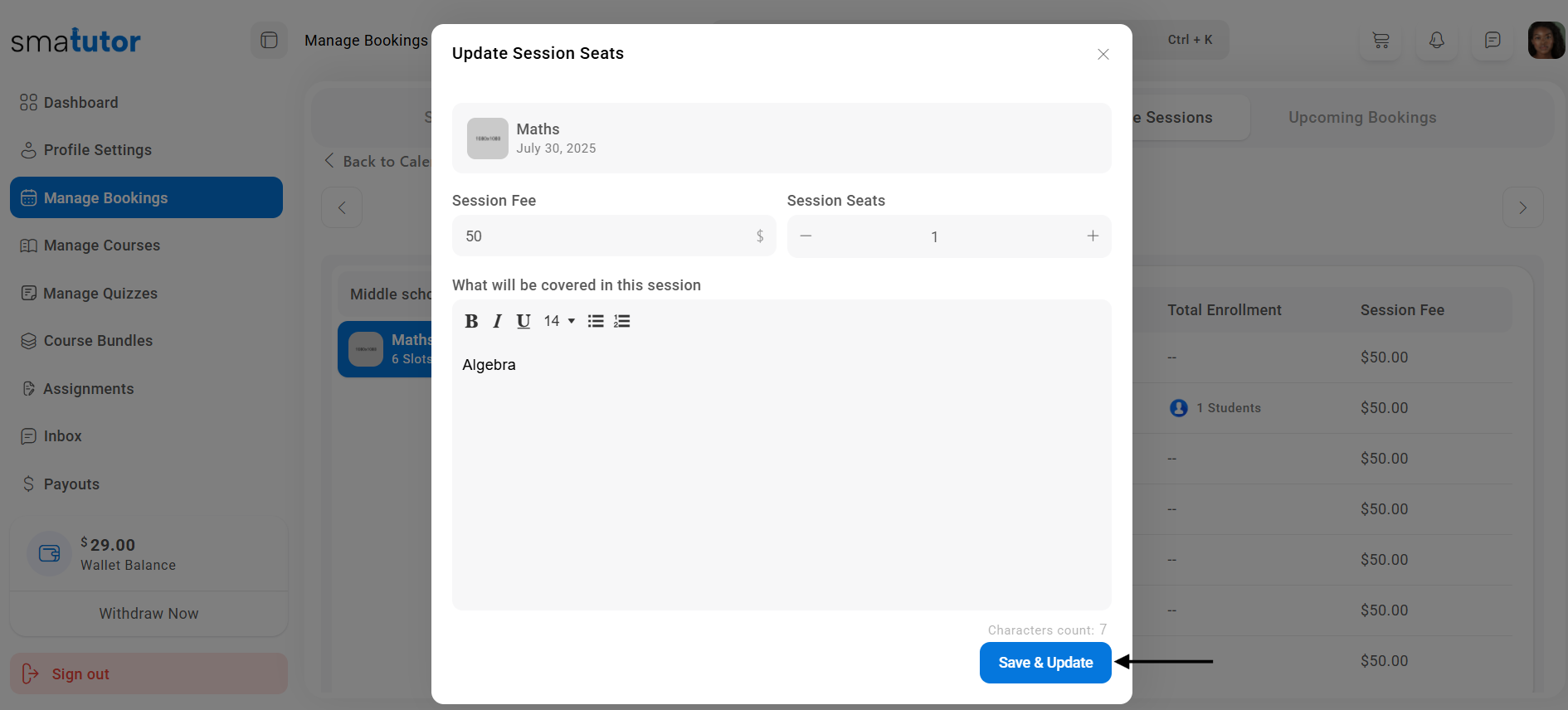
Task: Click the Save & Update button
Action: [1045, 663]
